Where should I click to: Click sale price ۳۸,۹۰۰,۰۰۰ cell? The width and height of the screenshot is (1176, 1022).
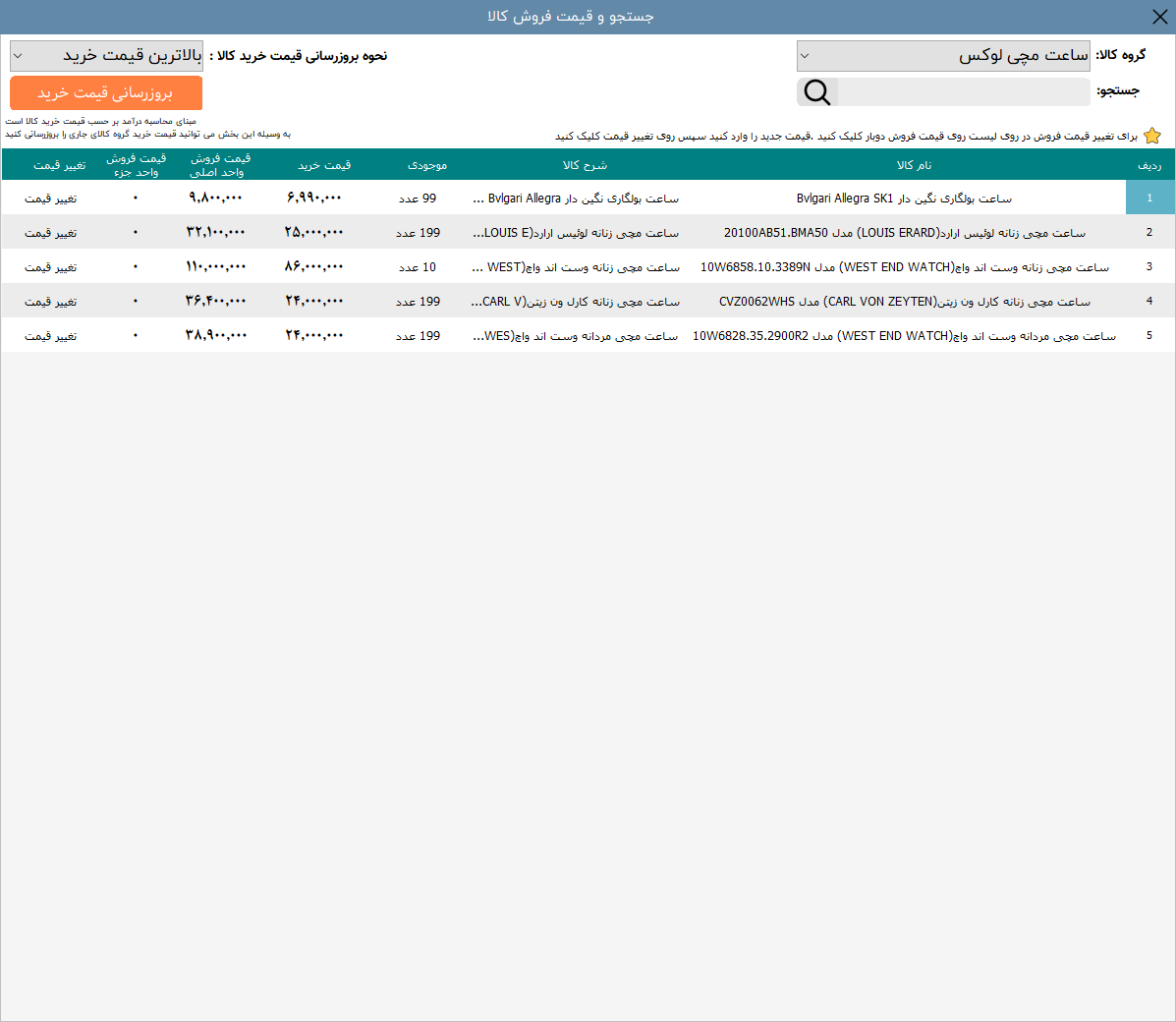215,335
